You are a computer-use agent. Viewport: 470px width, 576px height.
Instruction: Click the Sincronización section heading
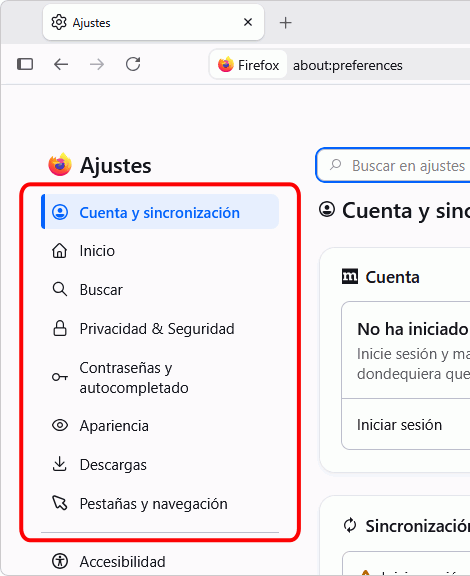click(x=417, y=526)
